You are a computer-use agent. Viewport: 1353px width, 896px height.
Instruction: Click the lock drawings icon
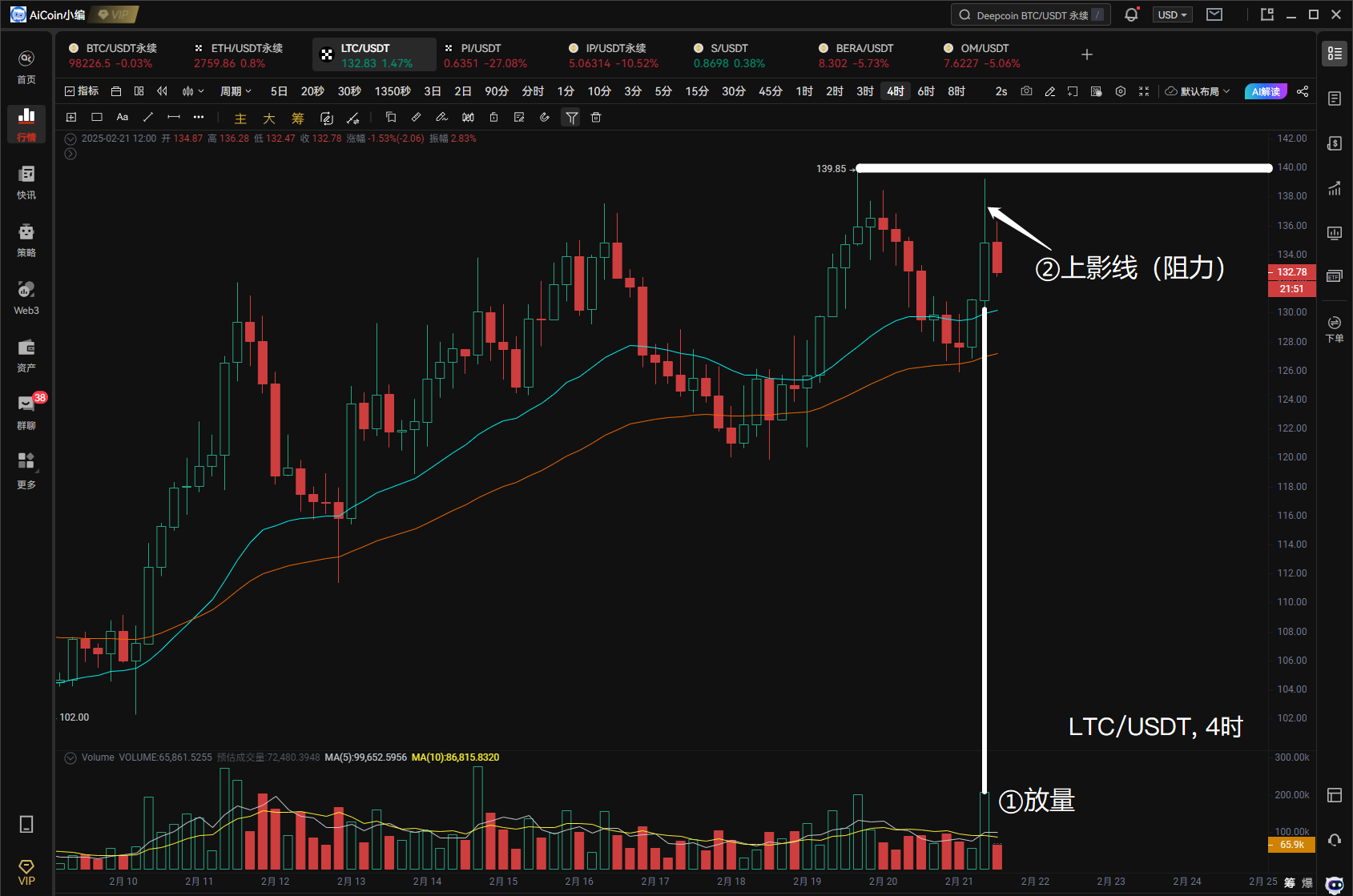(x=493, y=118)
